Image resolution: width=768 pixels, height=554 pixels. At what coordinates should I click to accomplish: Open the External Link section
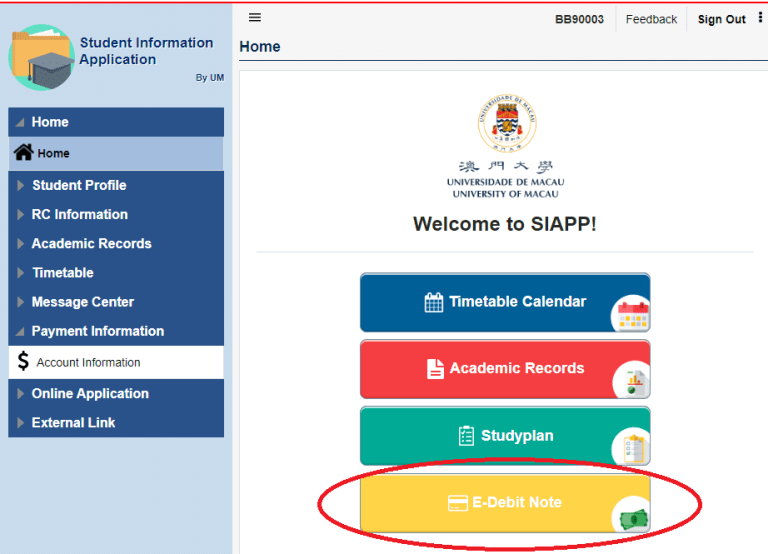(73, 423)
